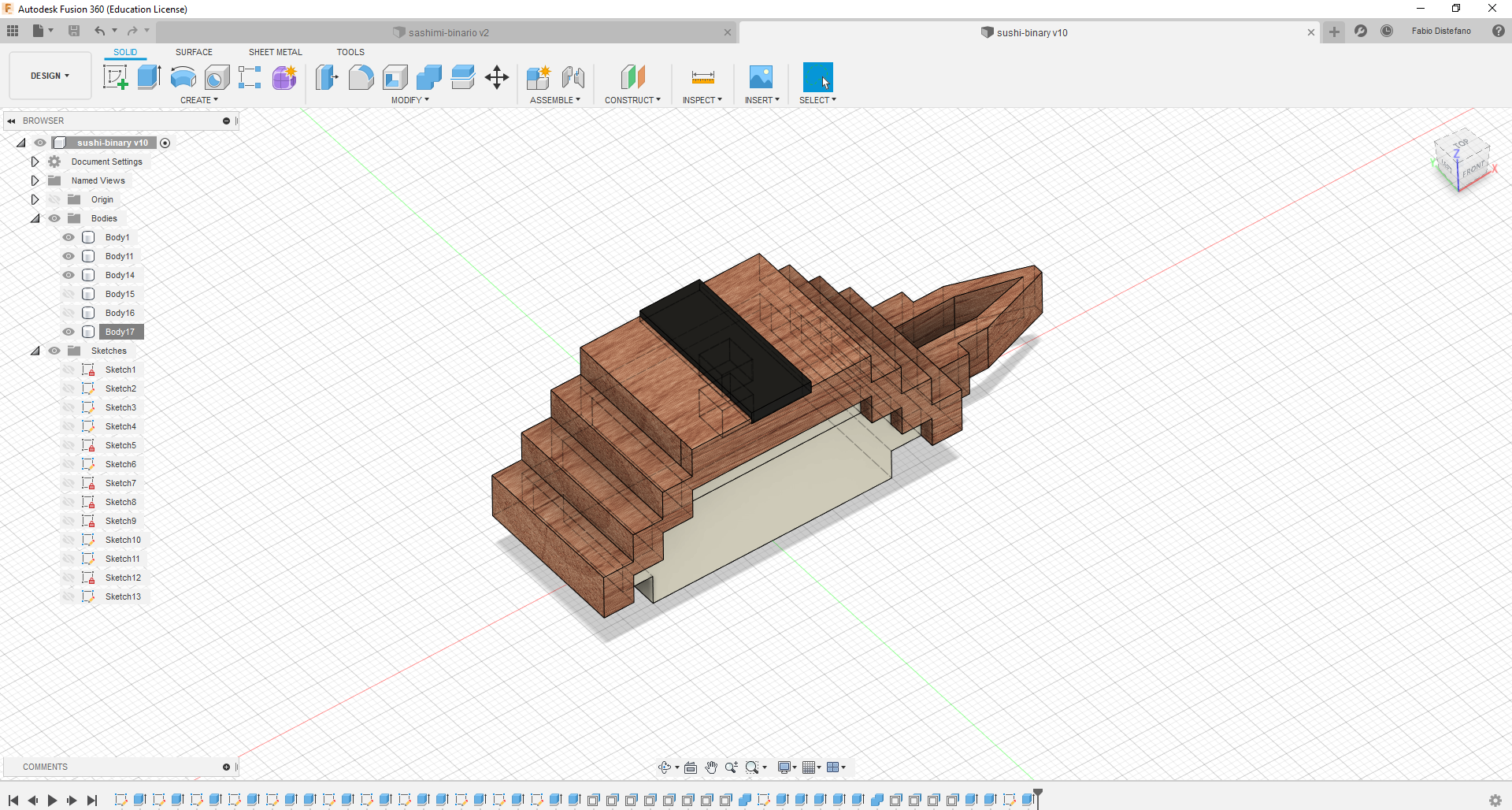Open the MODIFY menu
Viewport: 1512px width, 810px height.
click(409, 100)
